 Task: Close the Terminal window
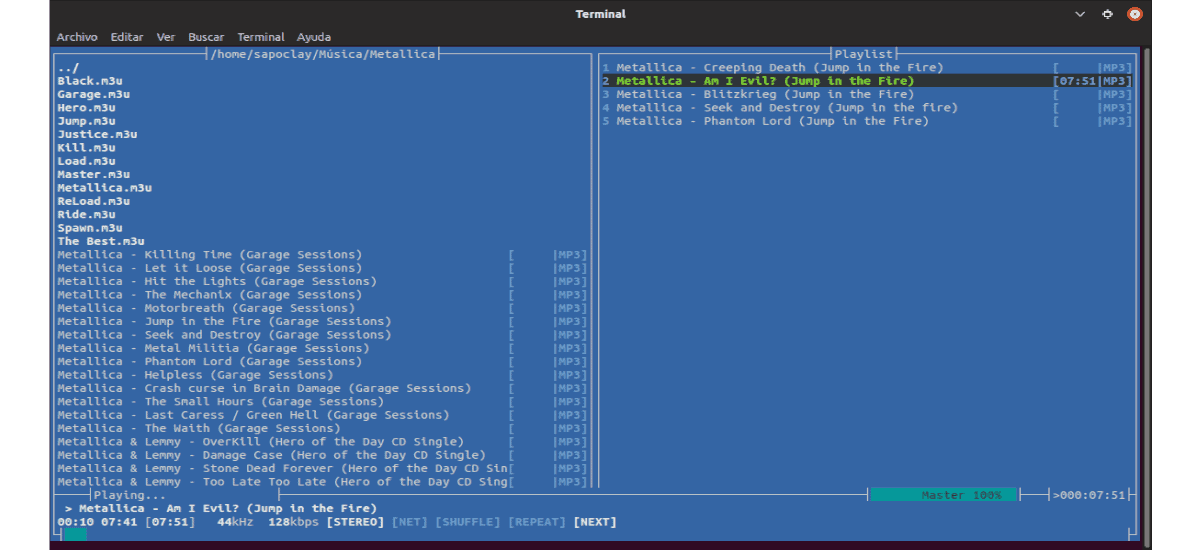point(1134,14)
